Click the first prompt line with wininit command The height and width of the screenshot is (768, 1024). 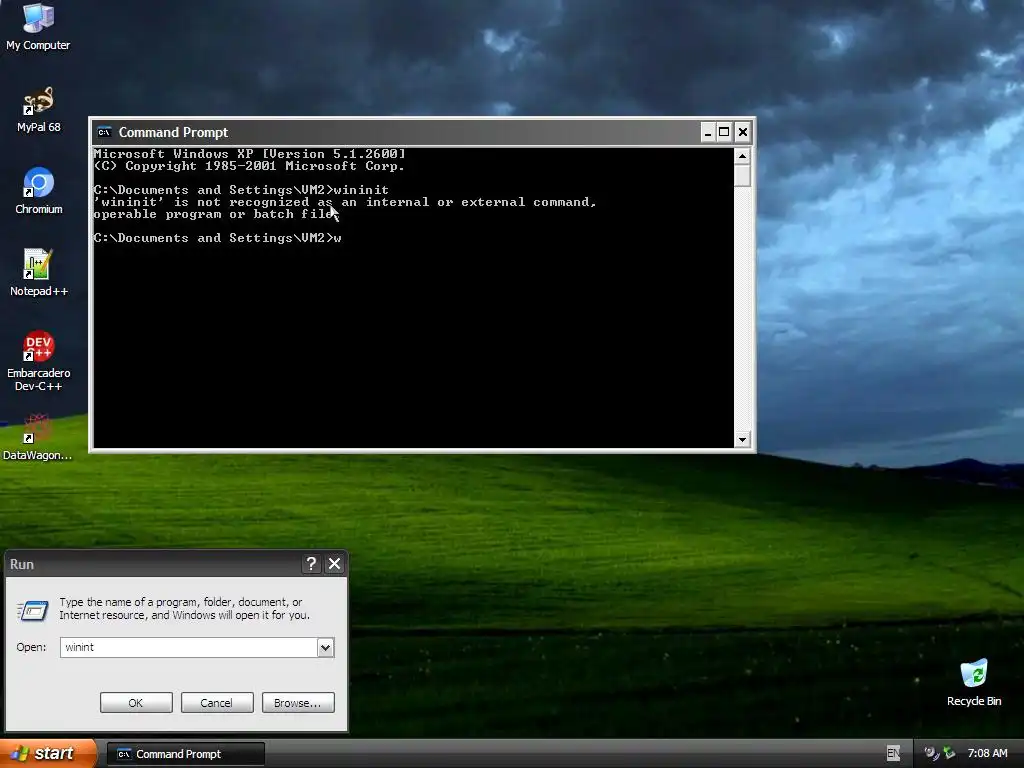241,190
